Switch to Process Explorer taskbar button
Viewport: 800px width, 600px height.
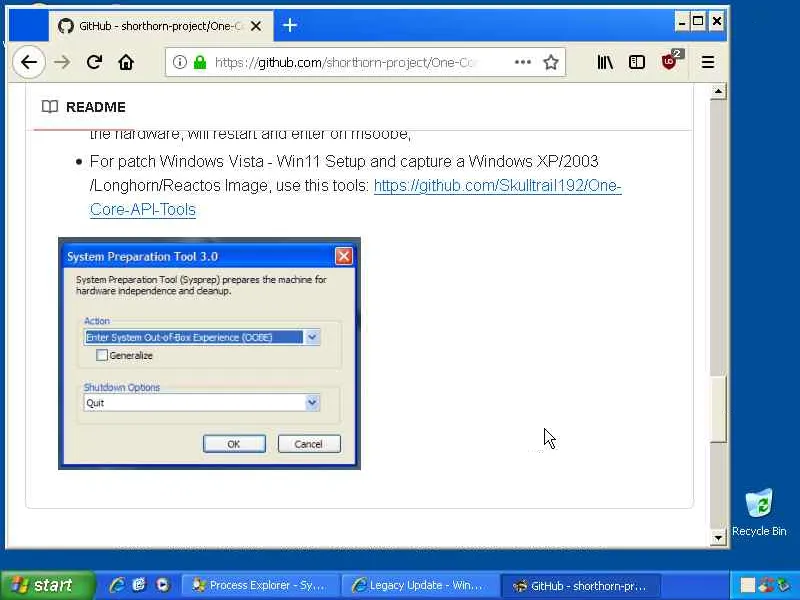click(260, 585)
